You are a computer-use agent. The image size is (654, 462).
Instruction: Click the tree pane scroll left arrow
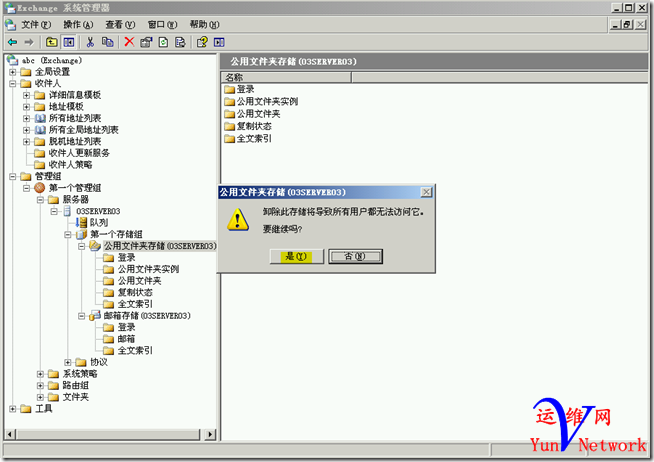coord(10,434)
